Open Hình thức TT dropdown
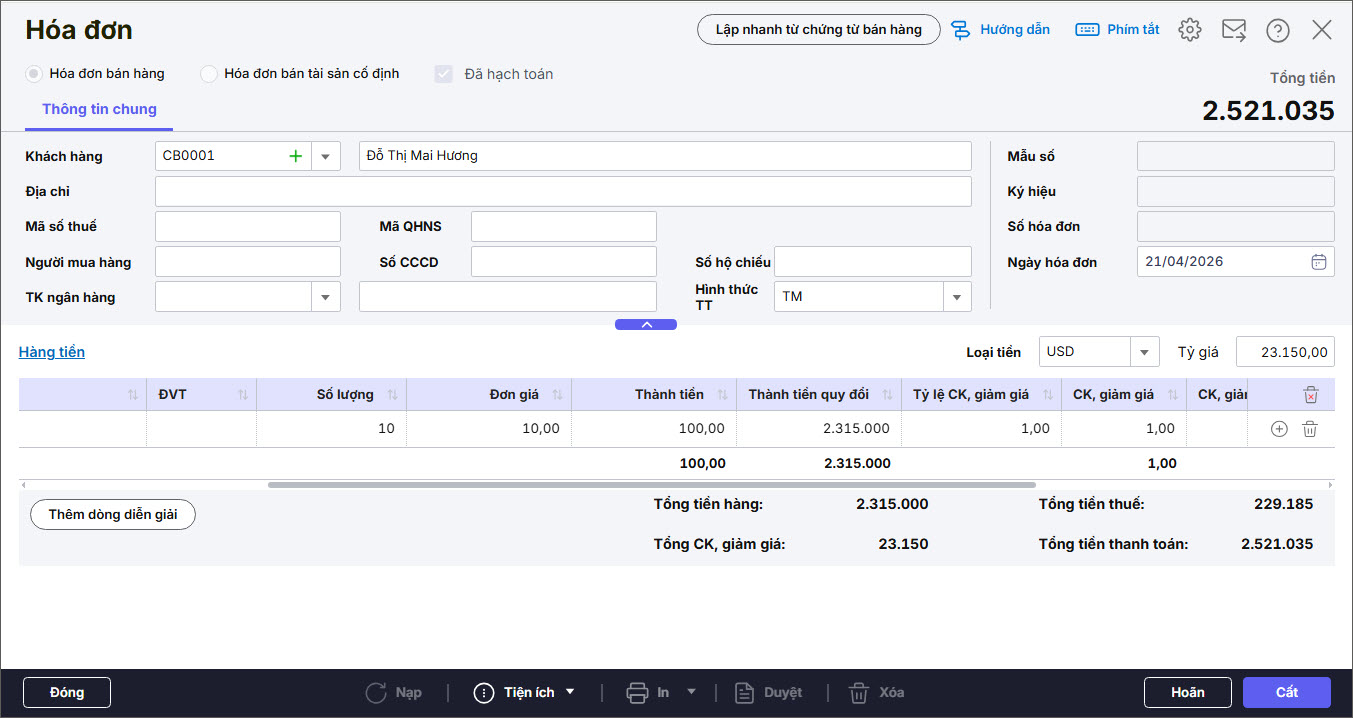1353x718 pixels. [956, 297]
